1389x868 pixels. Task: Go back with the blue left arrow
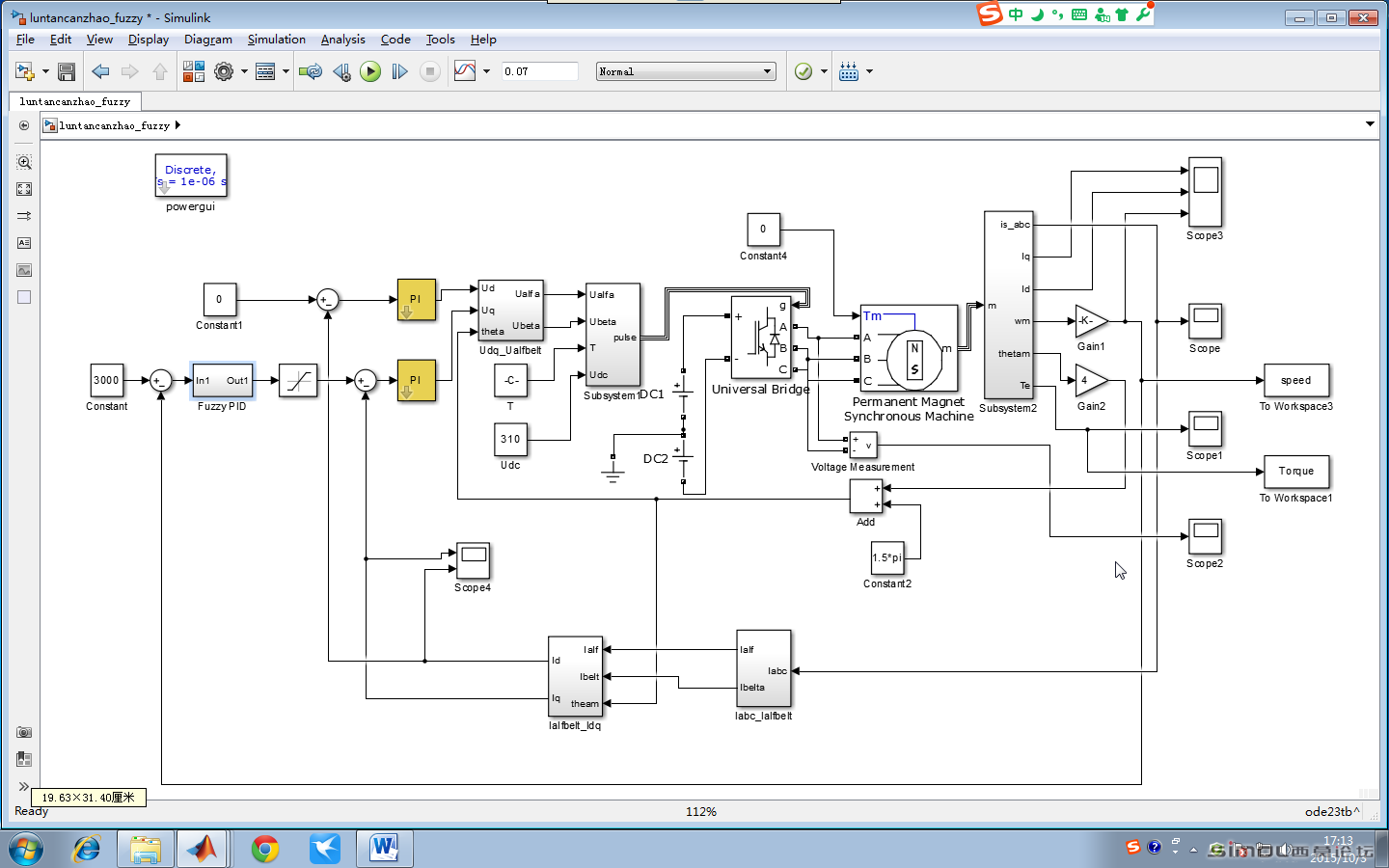click(100, 71)
